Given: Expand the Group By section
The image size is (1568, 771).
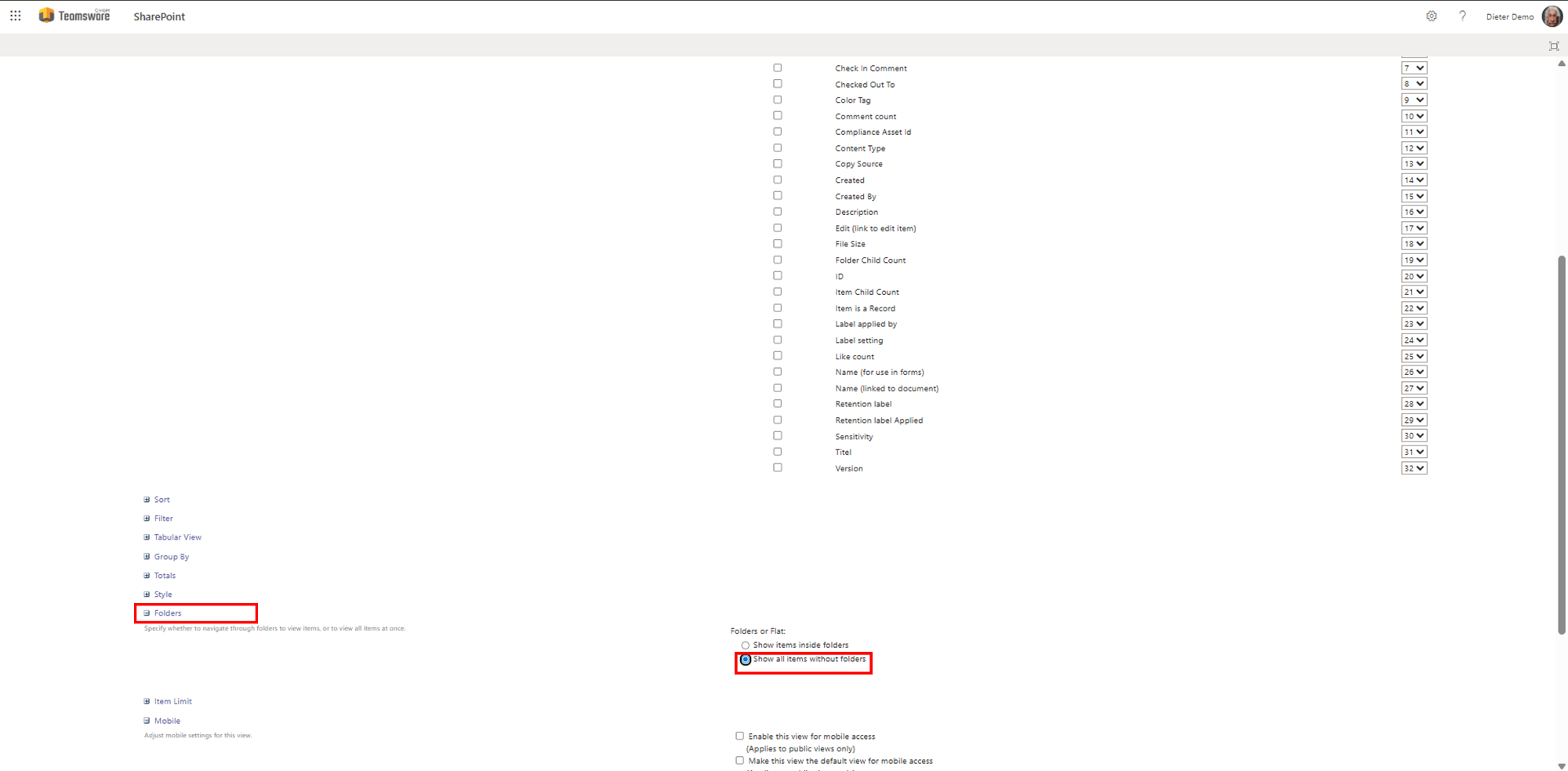Looking at the screenshot, I should coord(171,557).
